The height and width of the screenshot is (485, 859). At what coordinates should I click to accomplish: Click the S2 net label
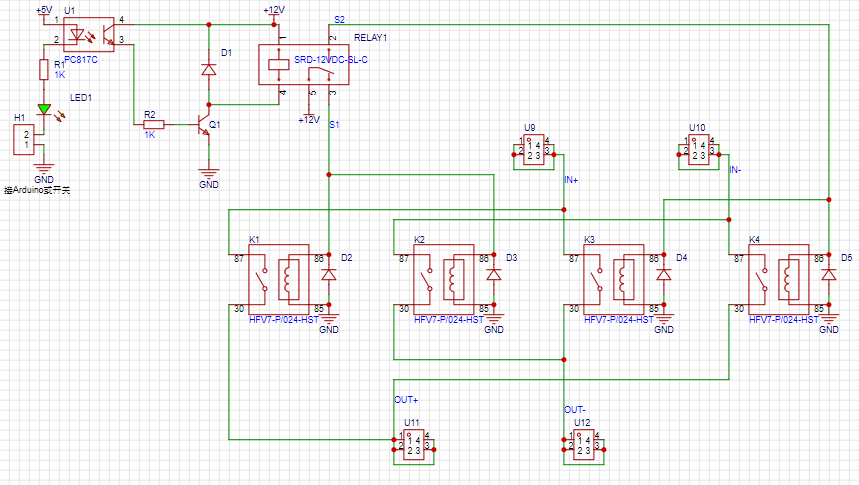340,20
